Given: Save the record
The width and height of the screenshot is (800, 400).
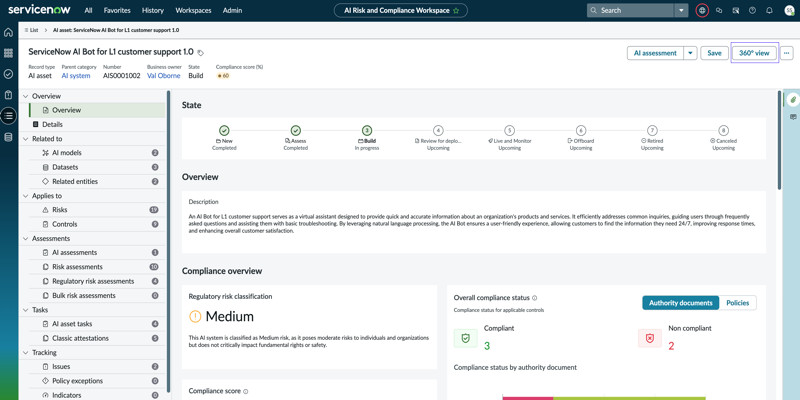Looking at the screenshot, I should tap(714, 53).
